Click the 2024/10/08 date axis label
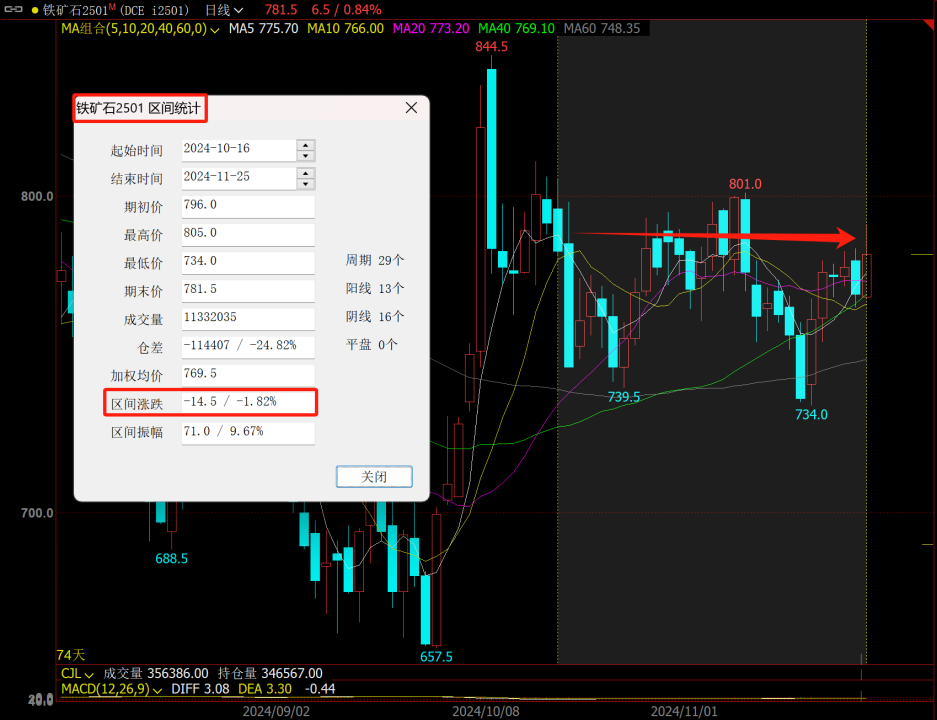937x720 pixels. click(486, 712)
